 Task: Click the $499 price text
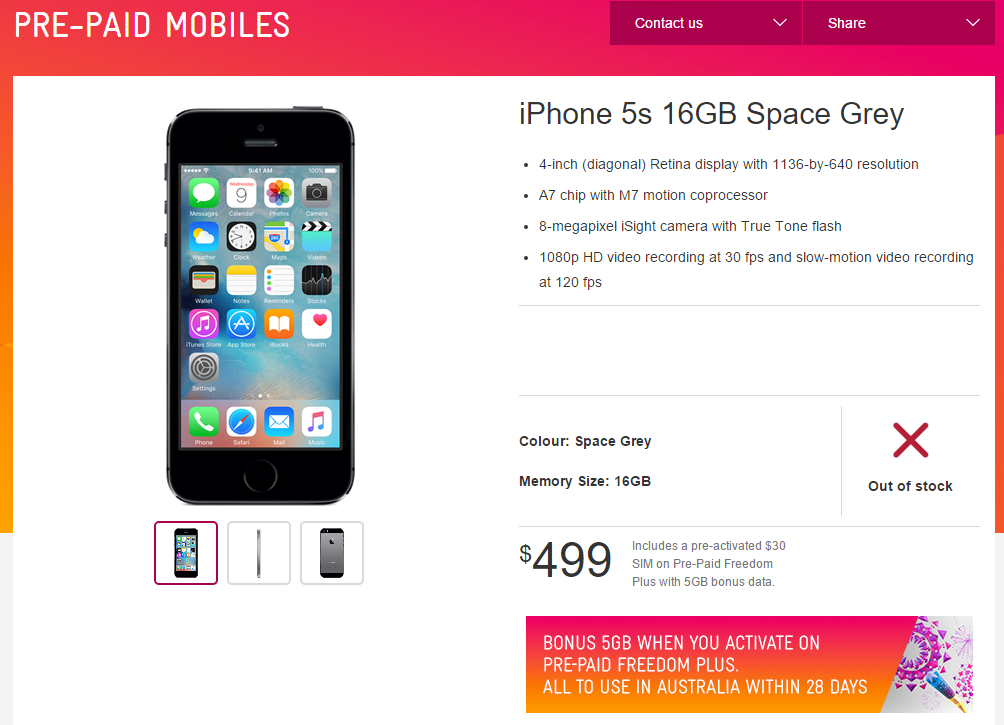tap(565, 560)
